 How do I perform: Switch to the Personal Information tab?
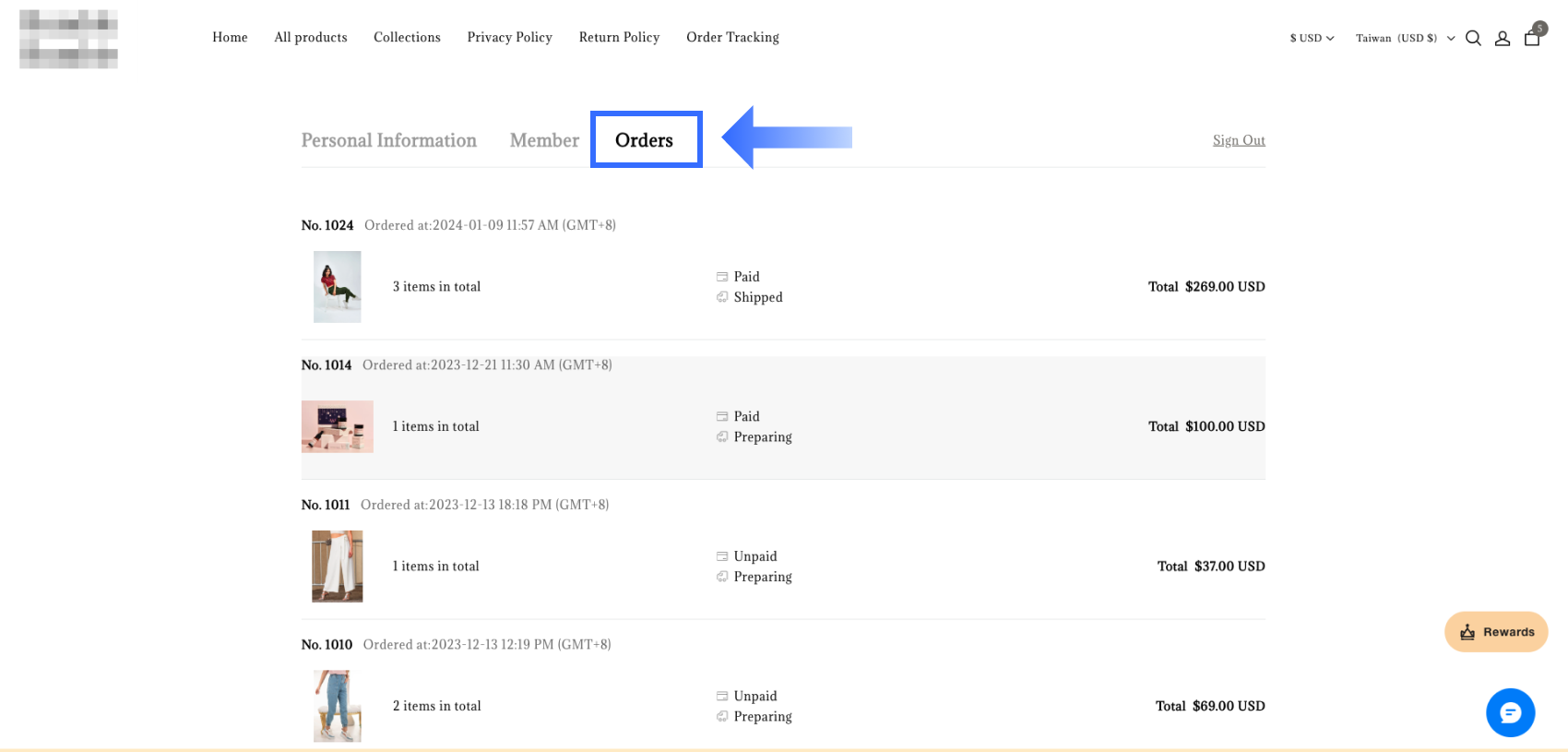(x=388, y=140)
